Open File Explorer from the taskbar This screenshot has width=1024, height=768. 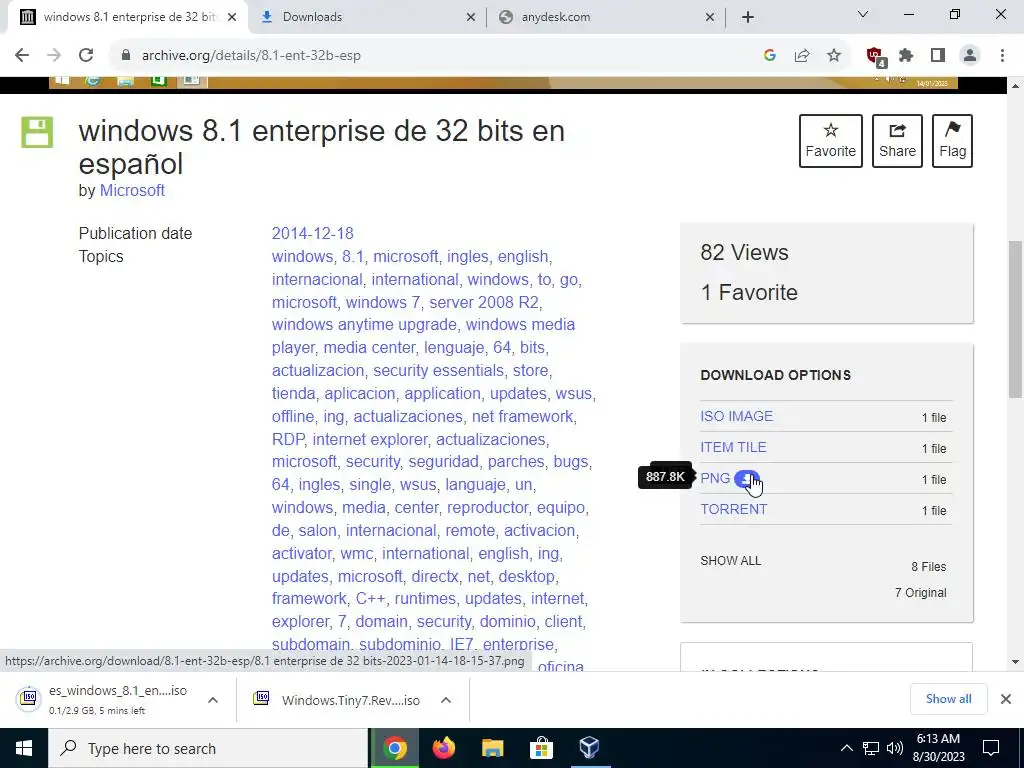(492, 748)
